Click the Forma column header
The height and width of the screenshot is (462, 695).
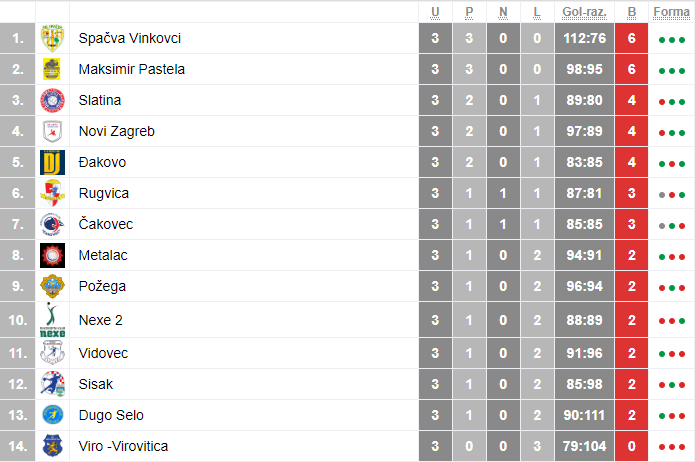coord(671,12)
